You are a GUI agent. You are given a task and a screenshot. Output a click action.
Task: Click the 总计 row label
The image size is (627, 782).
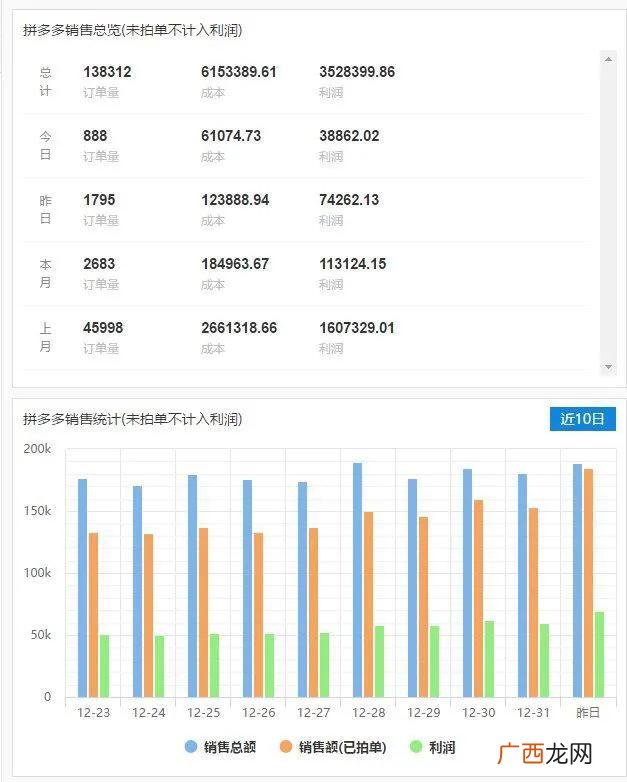pos(45,82)
